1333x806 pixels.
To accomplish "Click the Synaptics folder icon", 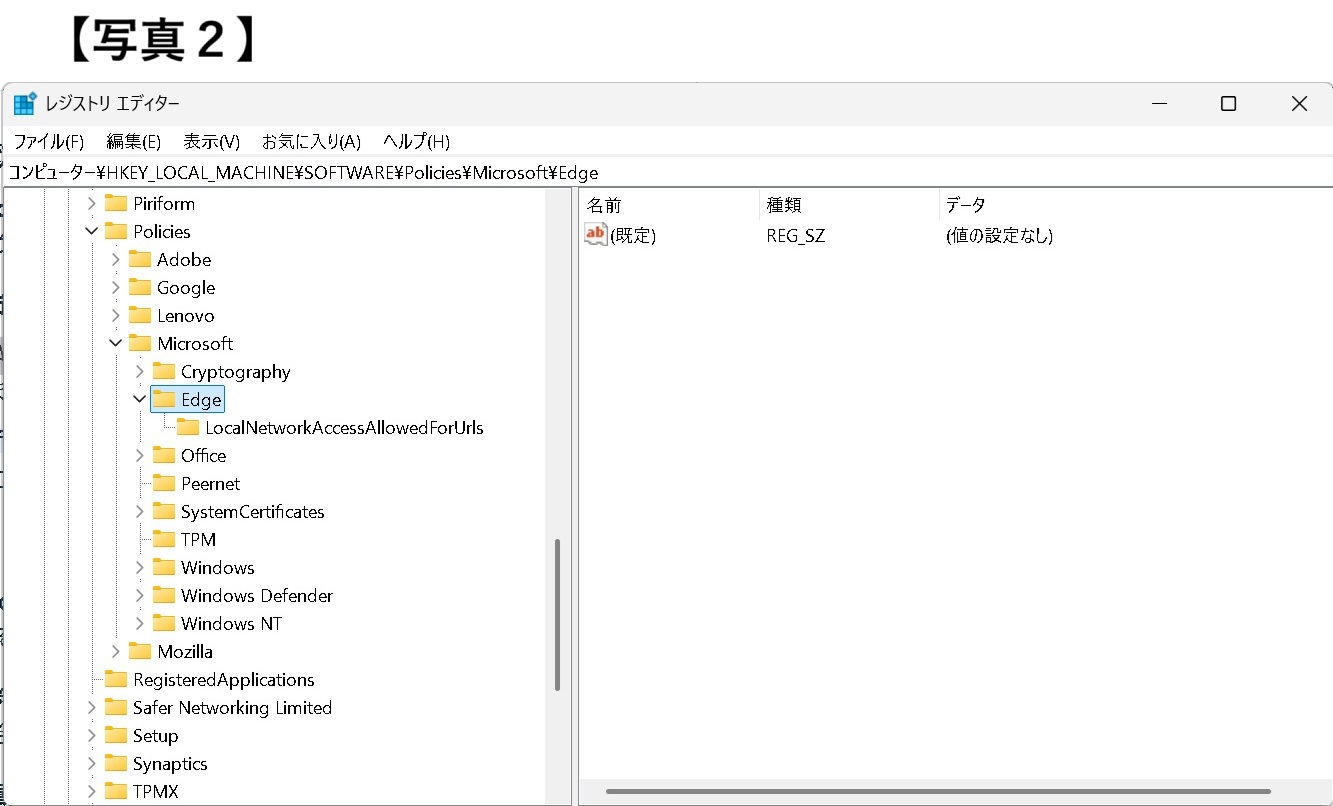I will (116, 764).
